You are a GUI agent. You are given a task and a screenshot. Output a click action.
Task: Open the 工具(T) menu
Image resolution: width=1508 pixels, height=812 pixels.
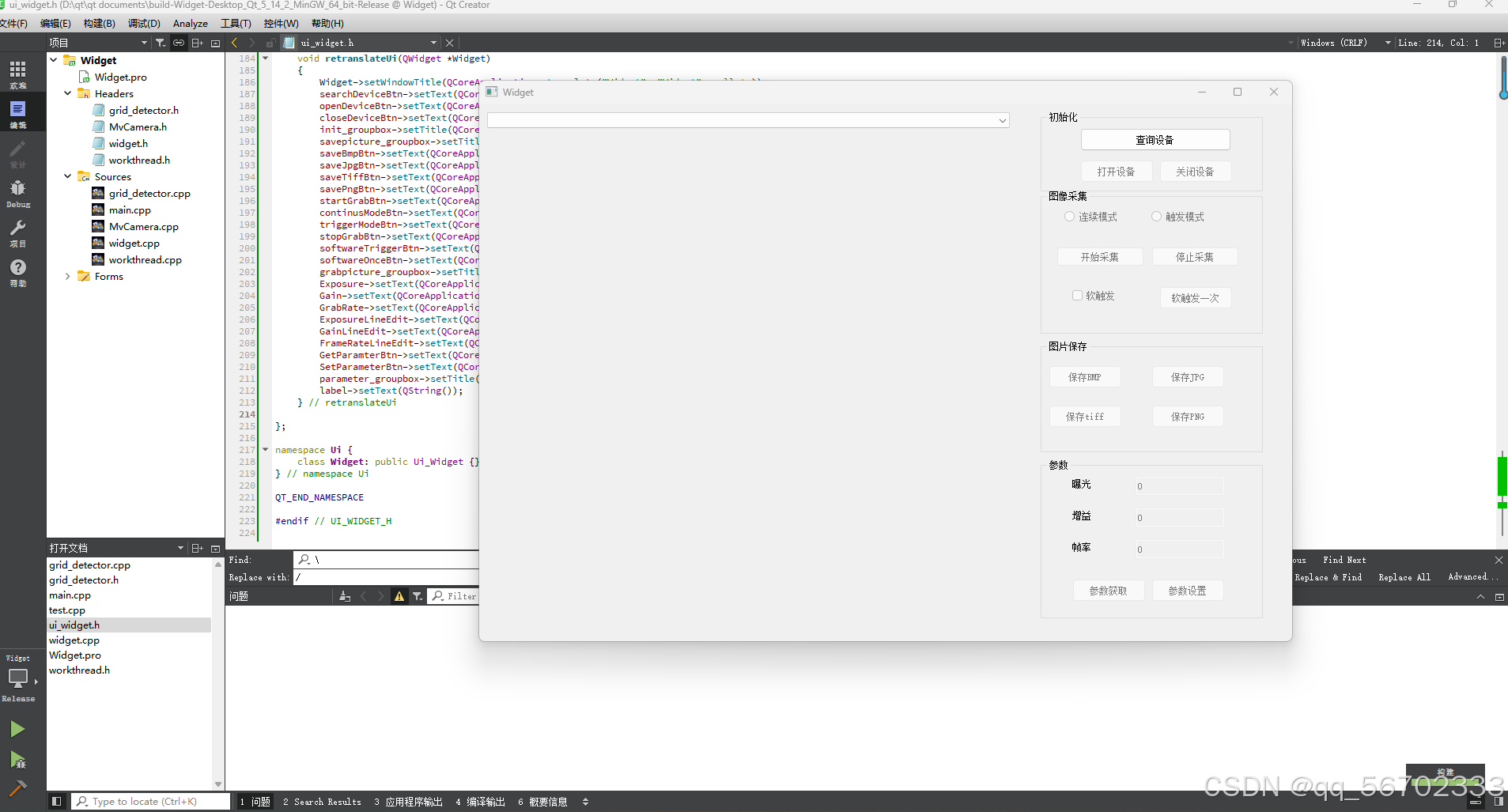235,23
